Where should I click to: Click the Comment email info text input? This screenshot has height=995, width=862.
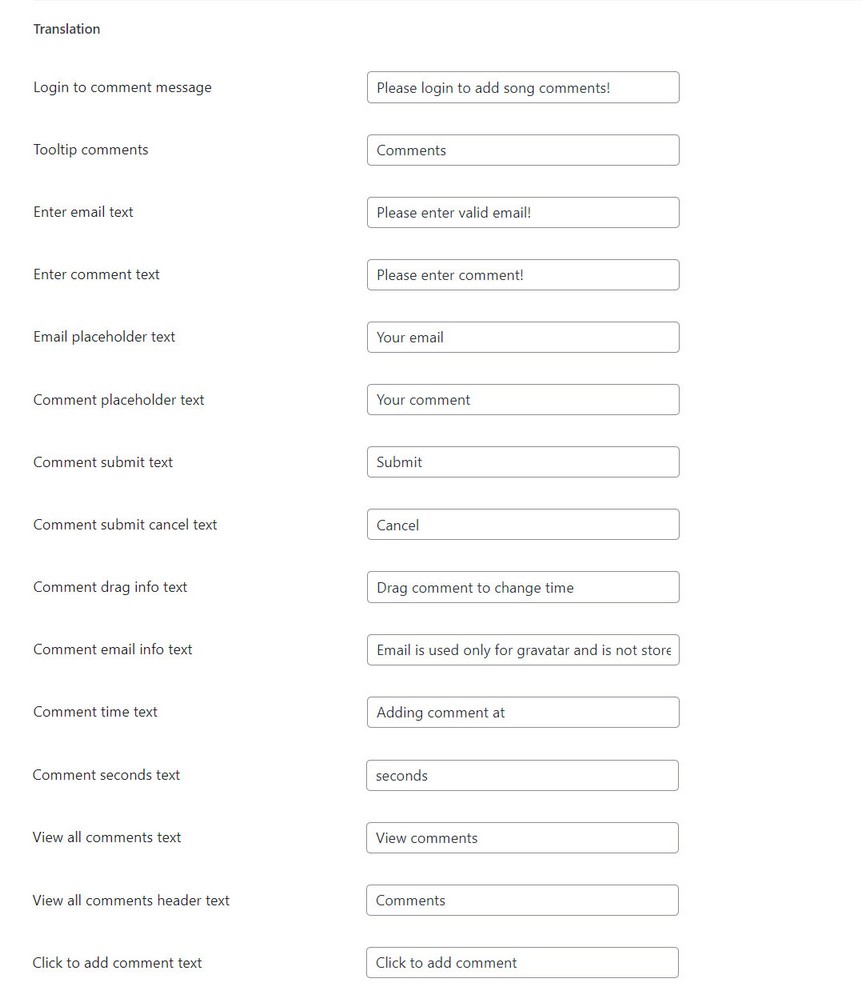click(x=522, y=649)
